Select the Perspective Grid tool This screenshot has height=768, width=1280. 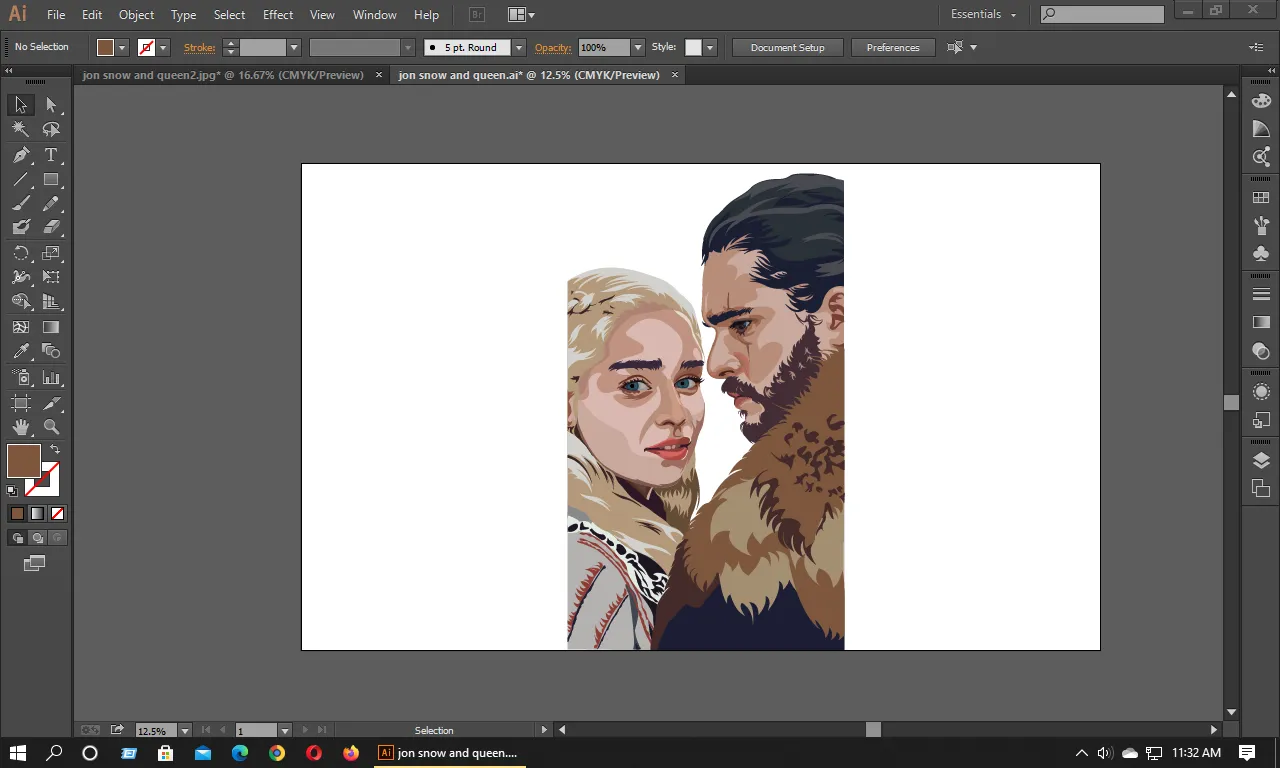51,301
